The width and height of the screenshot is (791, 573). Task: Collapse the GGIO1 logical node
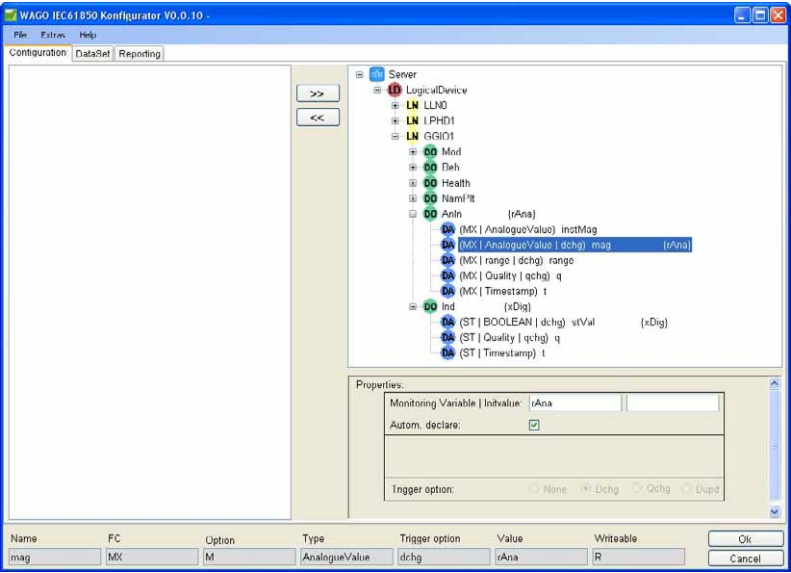[x=396, y=136]
